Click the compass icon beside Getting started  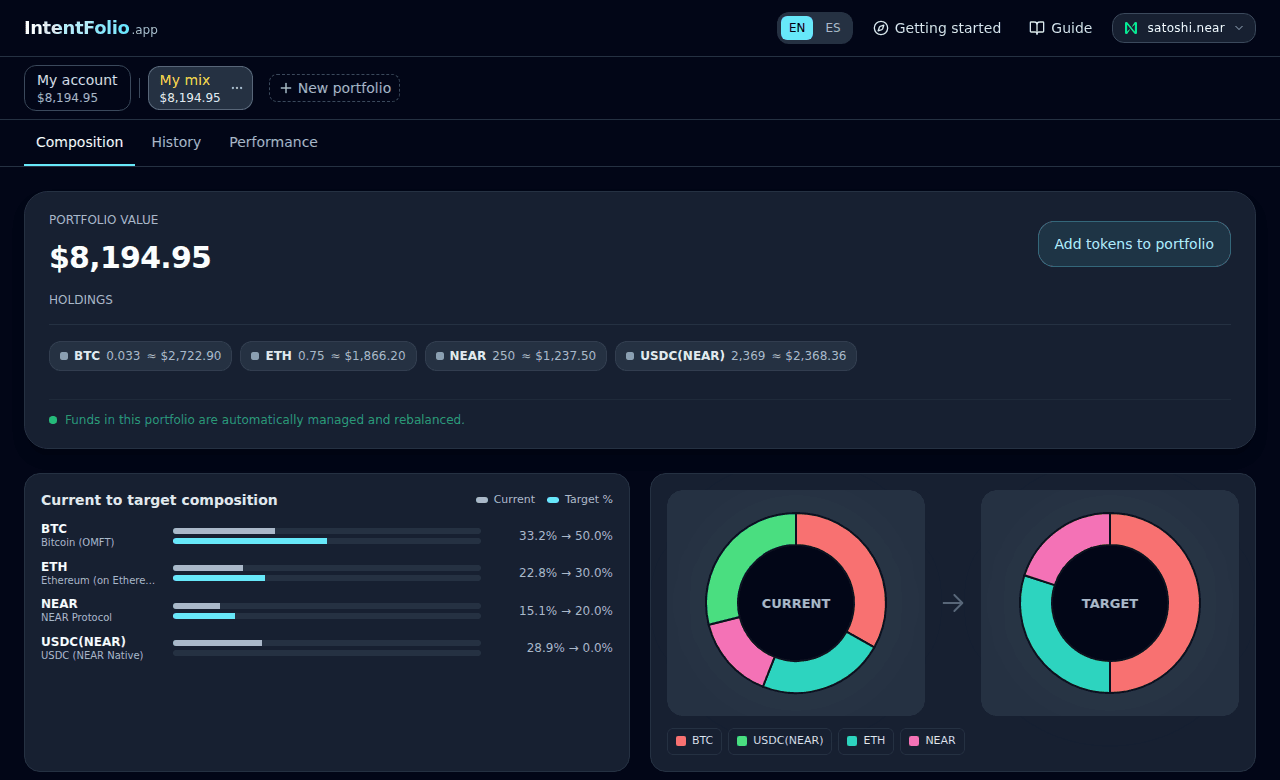click(881, 28)
